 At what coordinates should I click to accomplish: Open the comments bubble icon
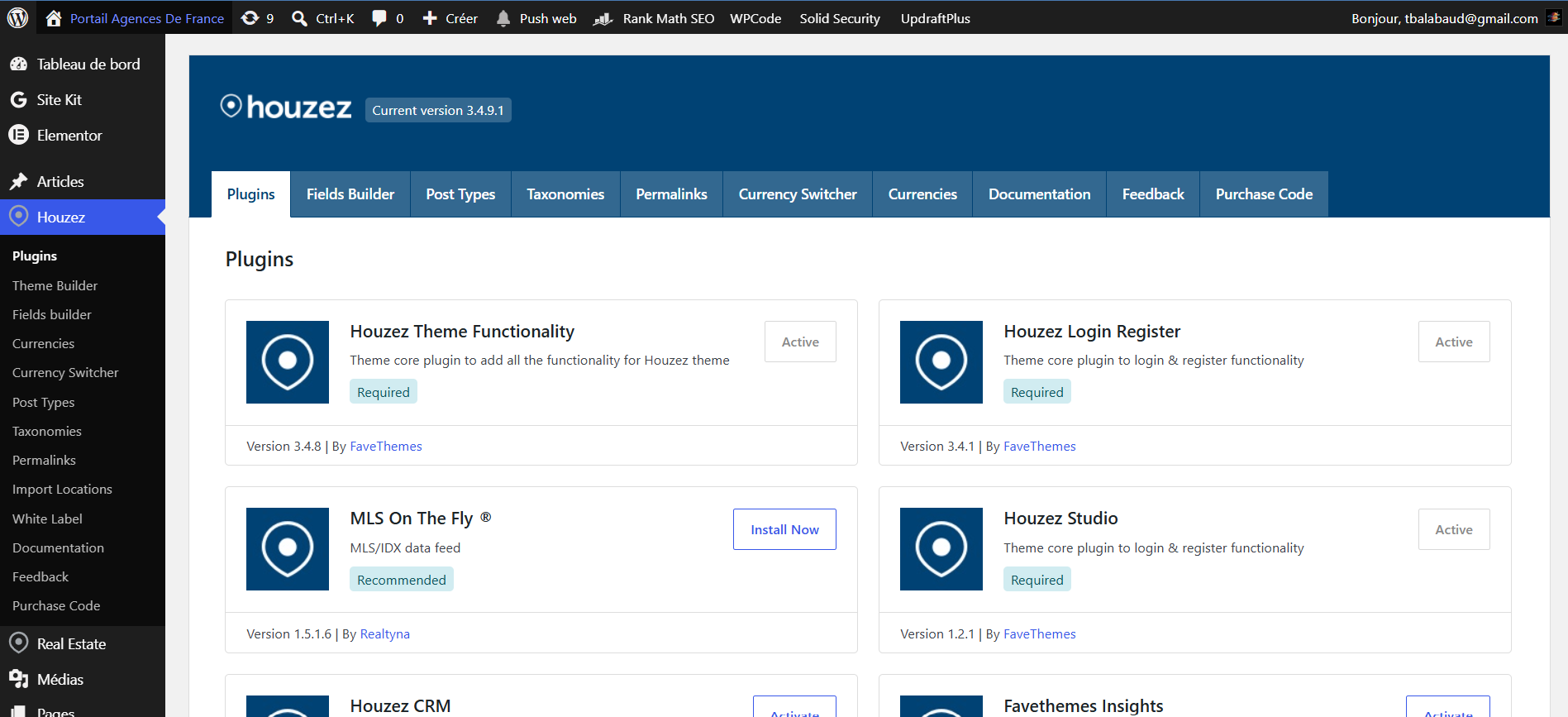click(379, 18)
